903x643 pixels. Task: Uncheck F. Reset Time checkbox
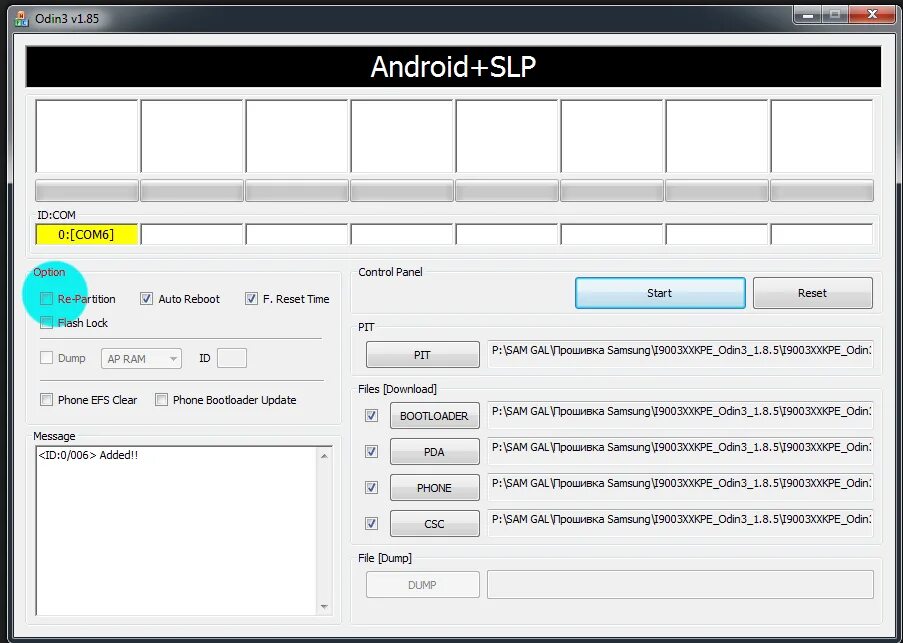(x=251, y=299)
